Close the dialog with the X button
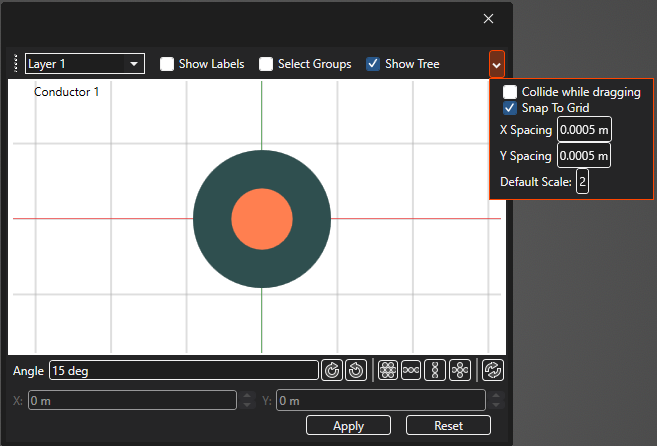 click(488, 18)
